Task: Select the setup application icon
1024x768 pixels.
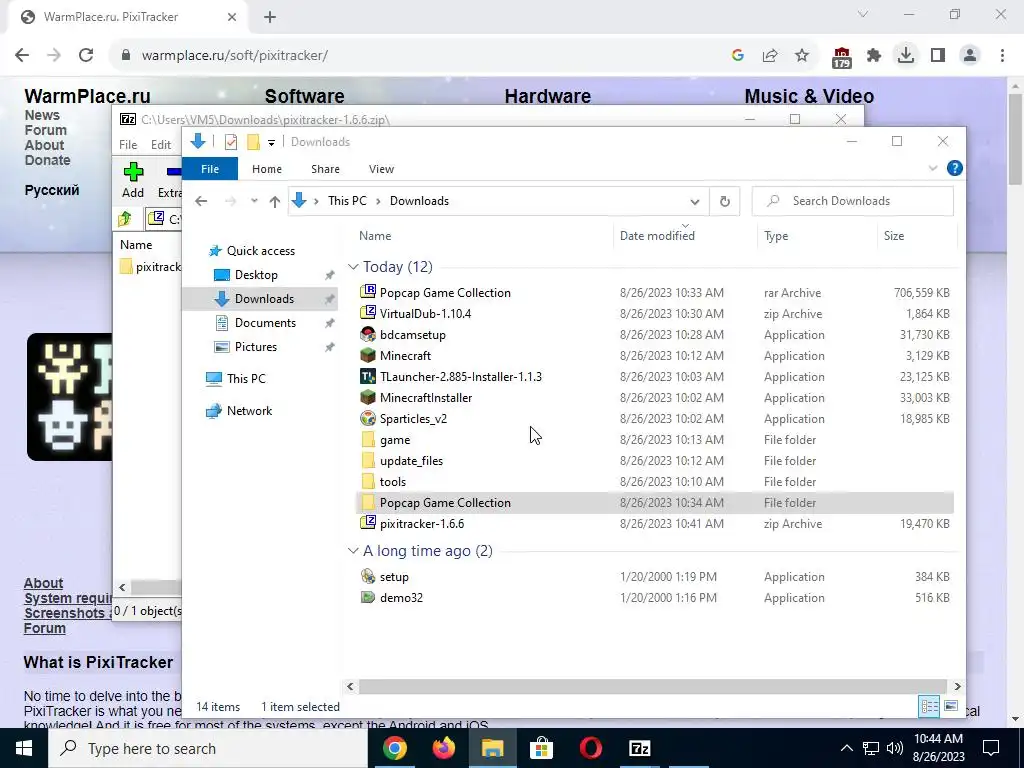Action: coord(368,577)
